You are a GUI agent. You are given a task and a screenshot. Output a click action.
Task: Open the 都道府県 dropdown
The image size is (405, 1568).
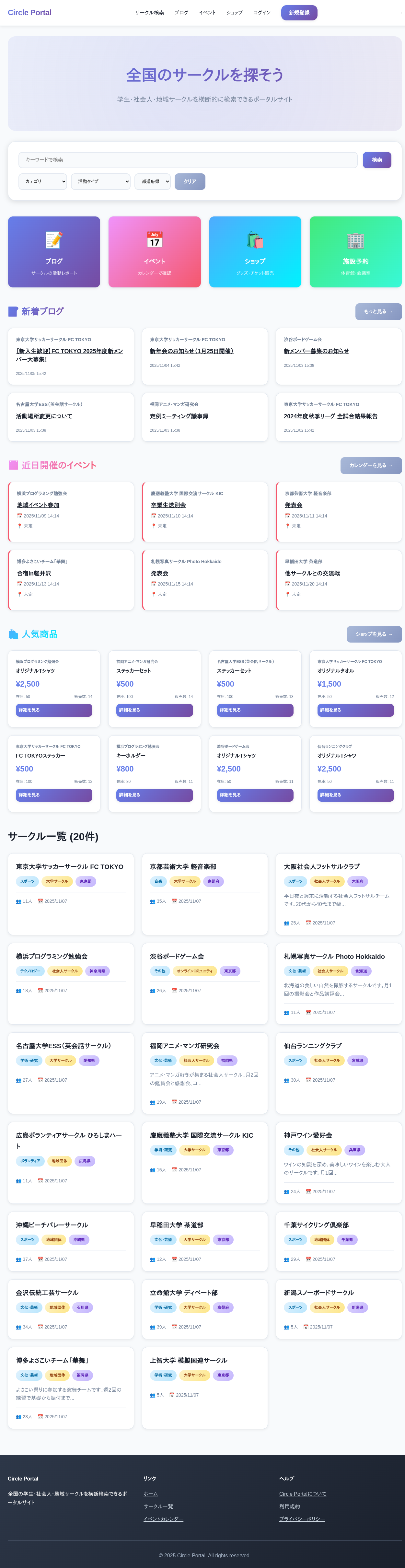click(153, 181)
